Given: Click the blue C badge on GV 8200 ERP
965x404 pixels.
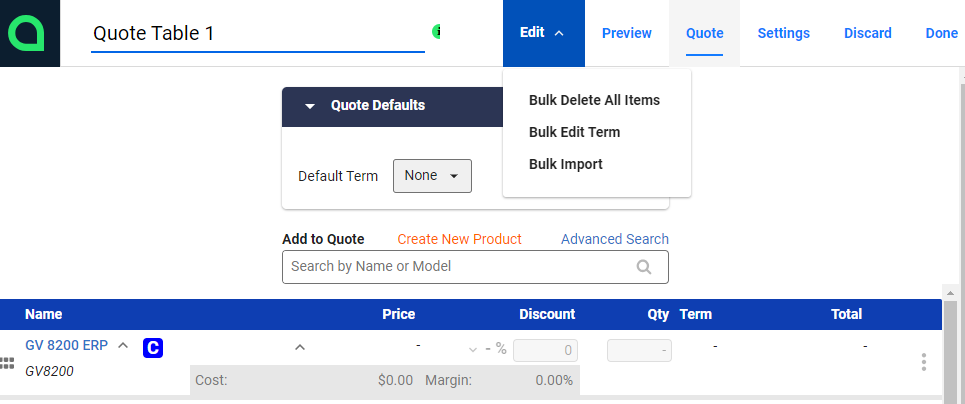Looking at the screenshot, I should (x=153, y=348).
